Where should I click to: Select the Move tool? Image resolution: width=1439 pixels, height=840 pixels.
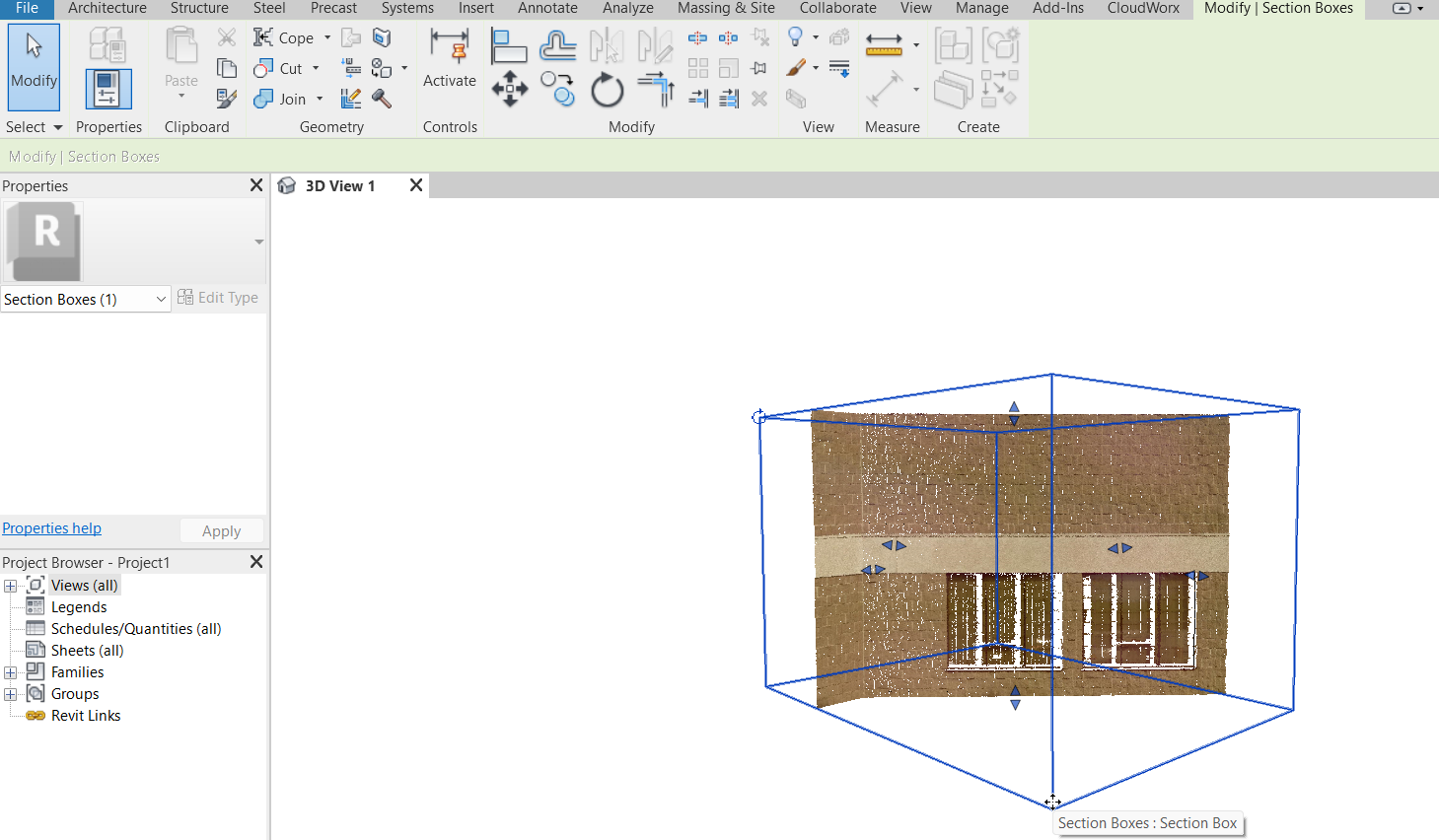tap(509, 90)
